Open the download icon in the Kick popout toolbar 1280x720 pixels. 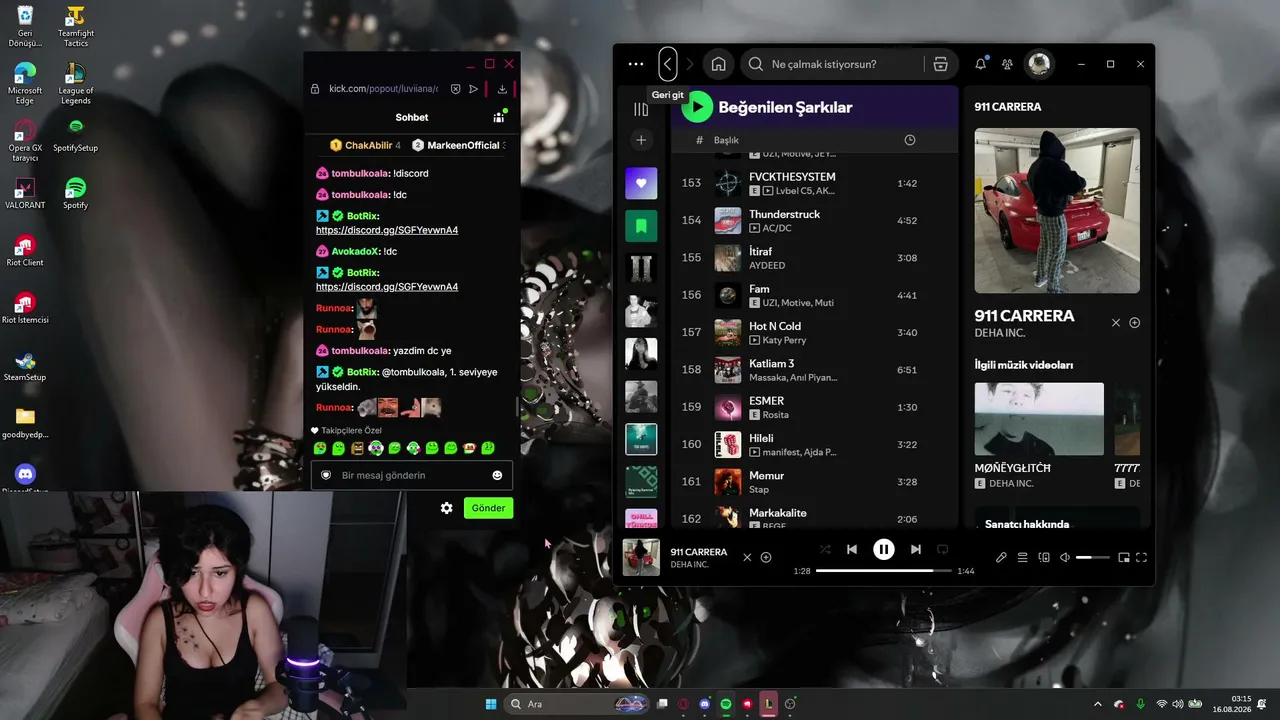pyautogui.click(x=502, y=89)
